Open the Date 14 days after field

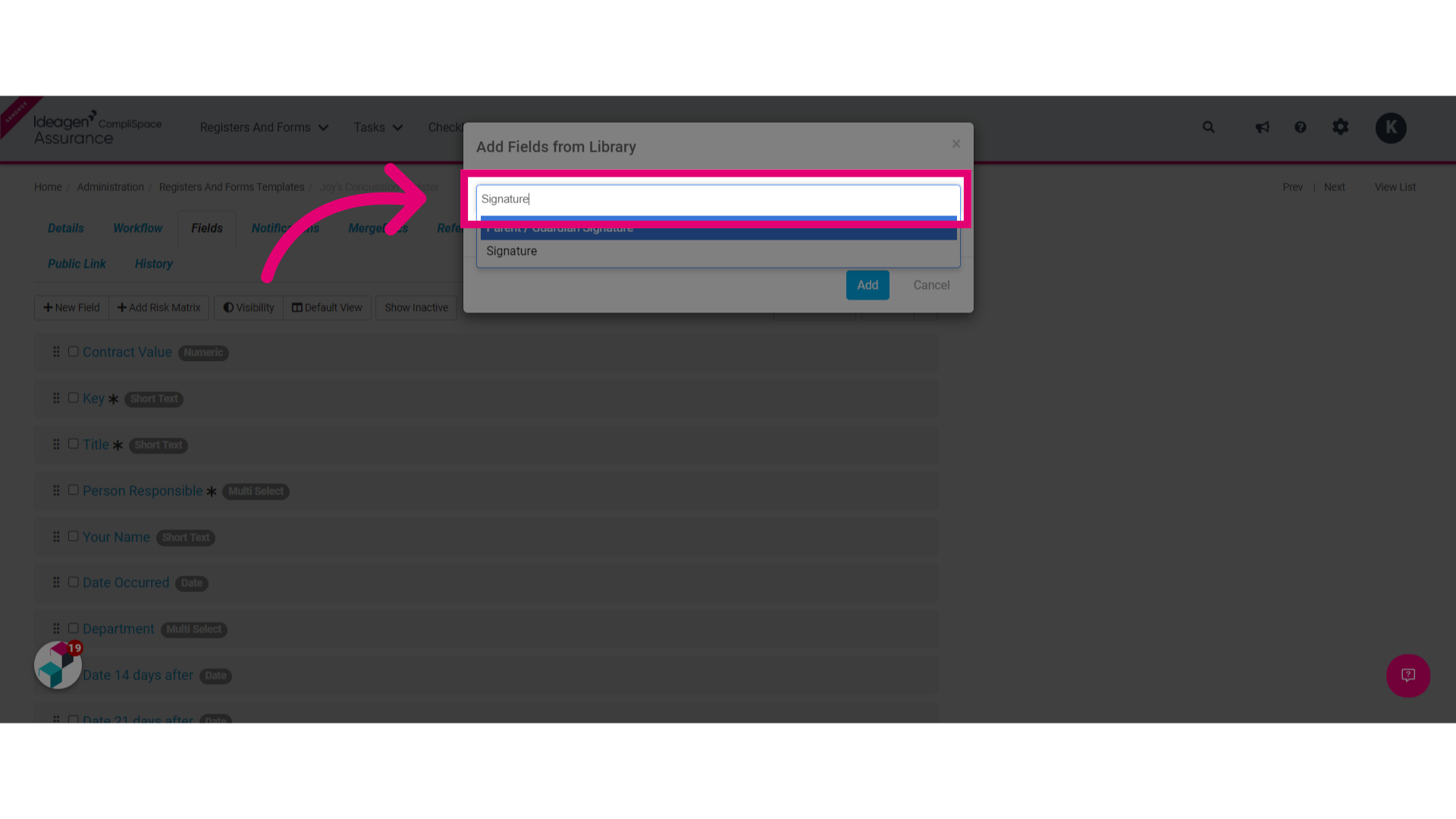tap(138, 676)
